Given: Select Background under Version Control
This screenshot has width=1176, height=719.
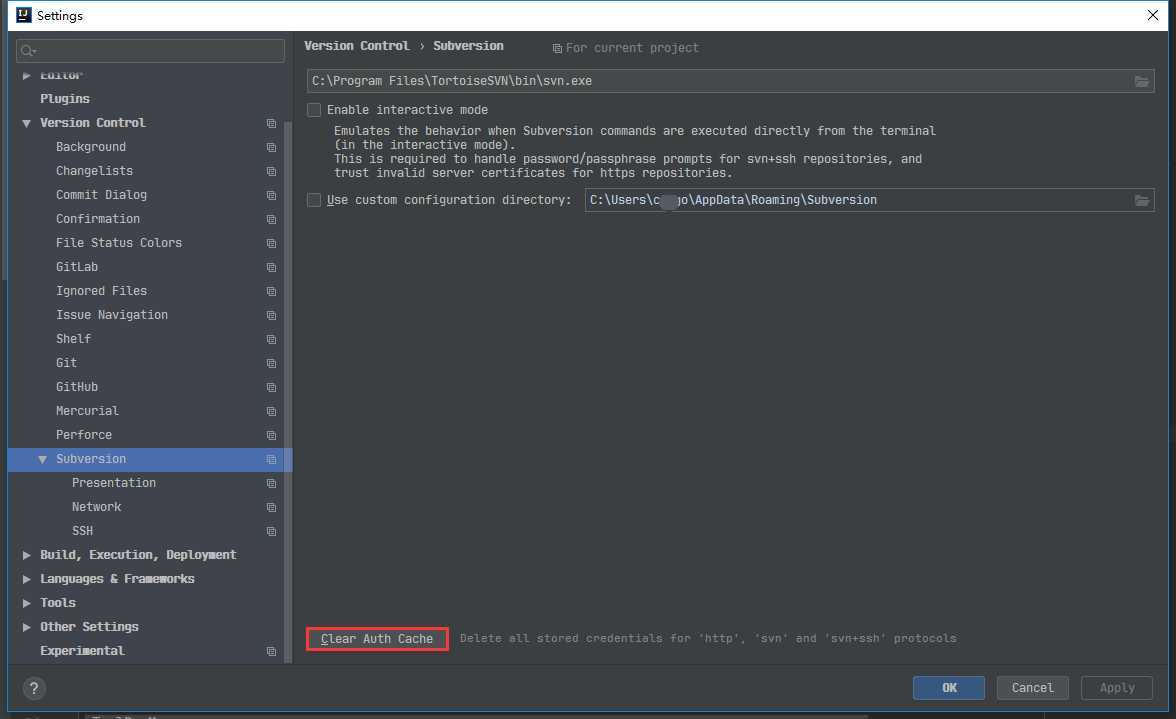Looking at the screenshot, I should click(91, 147).
